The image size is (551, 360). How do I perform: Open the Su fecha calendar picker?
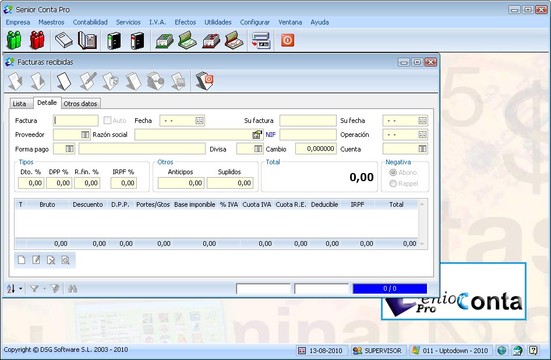422,121
